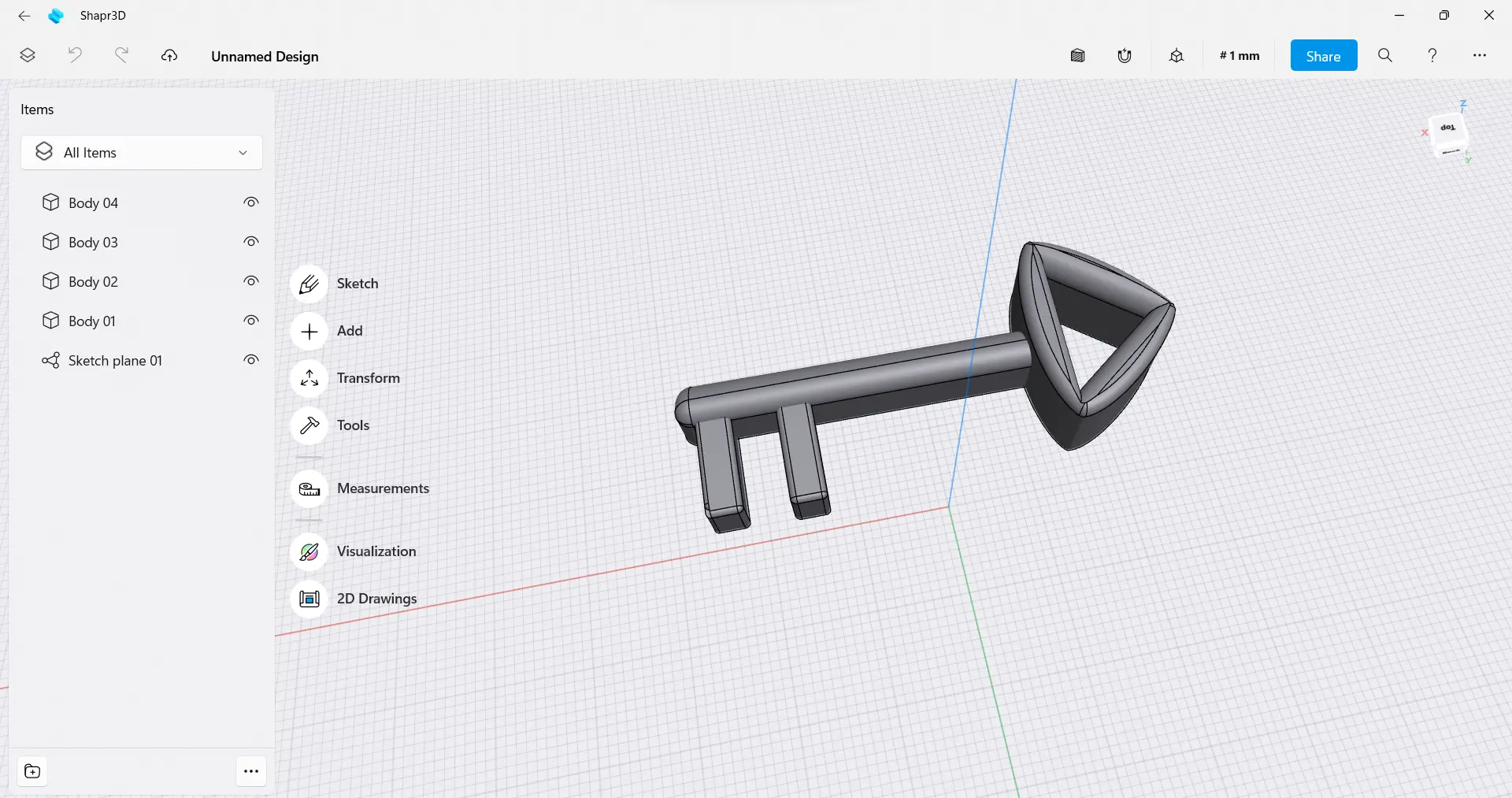Toggle visibility of Body 02
The image size is (1512, 798).
tap(251, 281)
